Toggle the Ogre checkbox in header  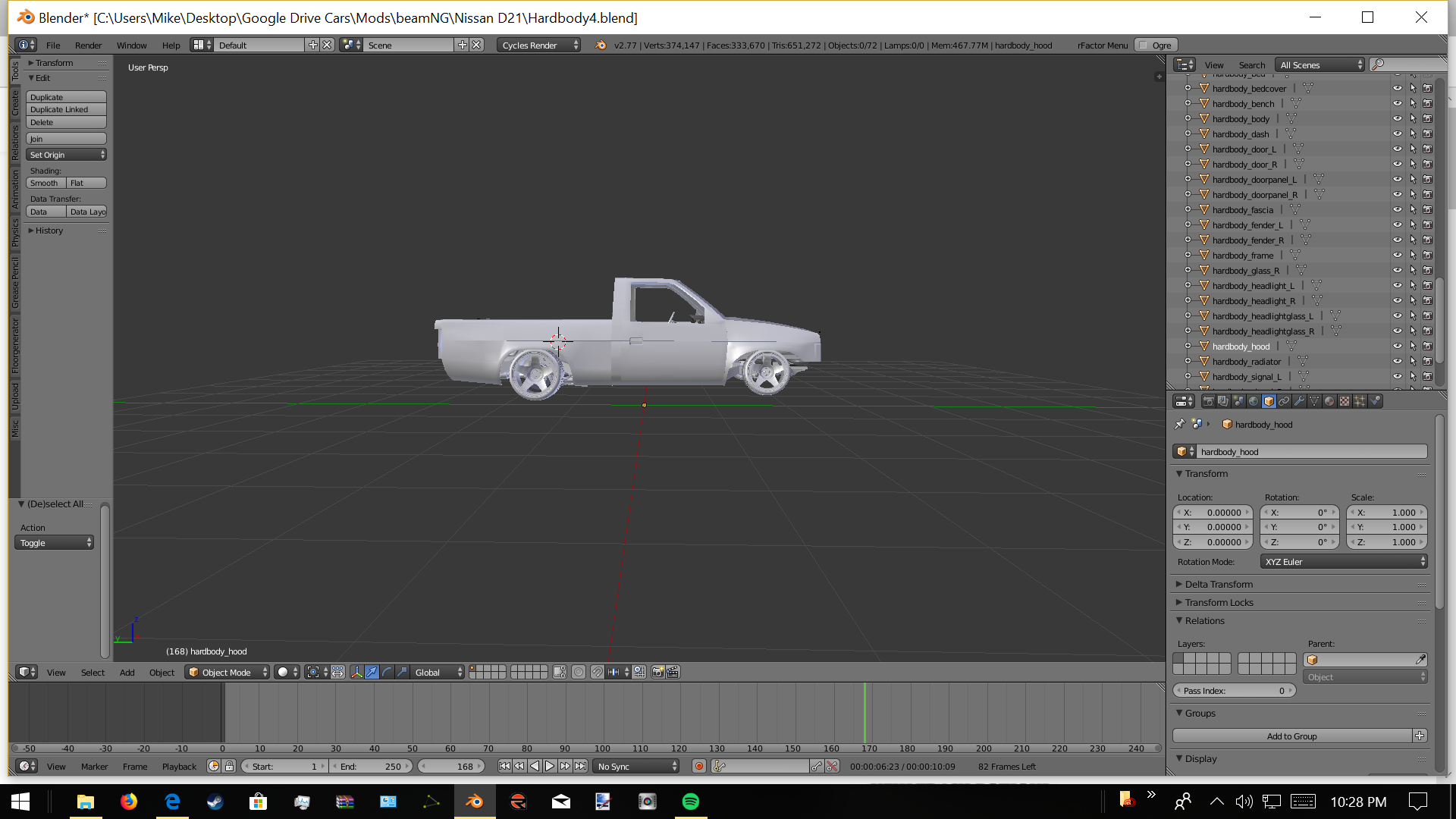click(1144, 45)
